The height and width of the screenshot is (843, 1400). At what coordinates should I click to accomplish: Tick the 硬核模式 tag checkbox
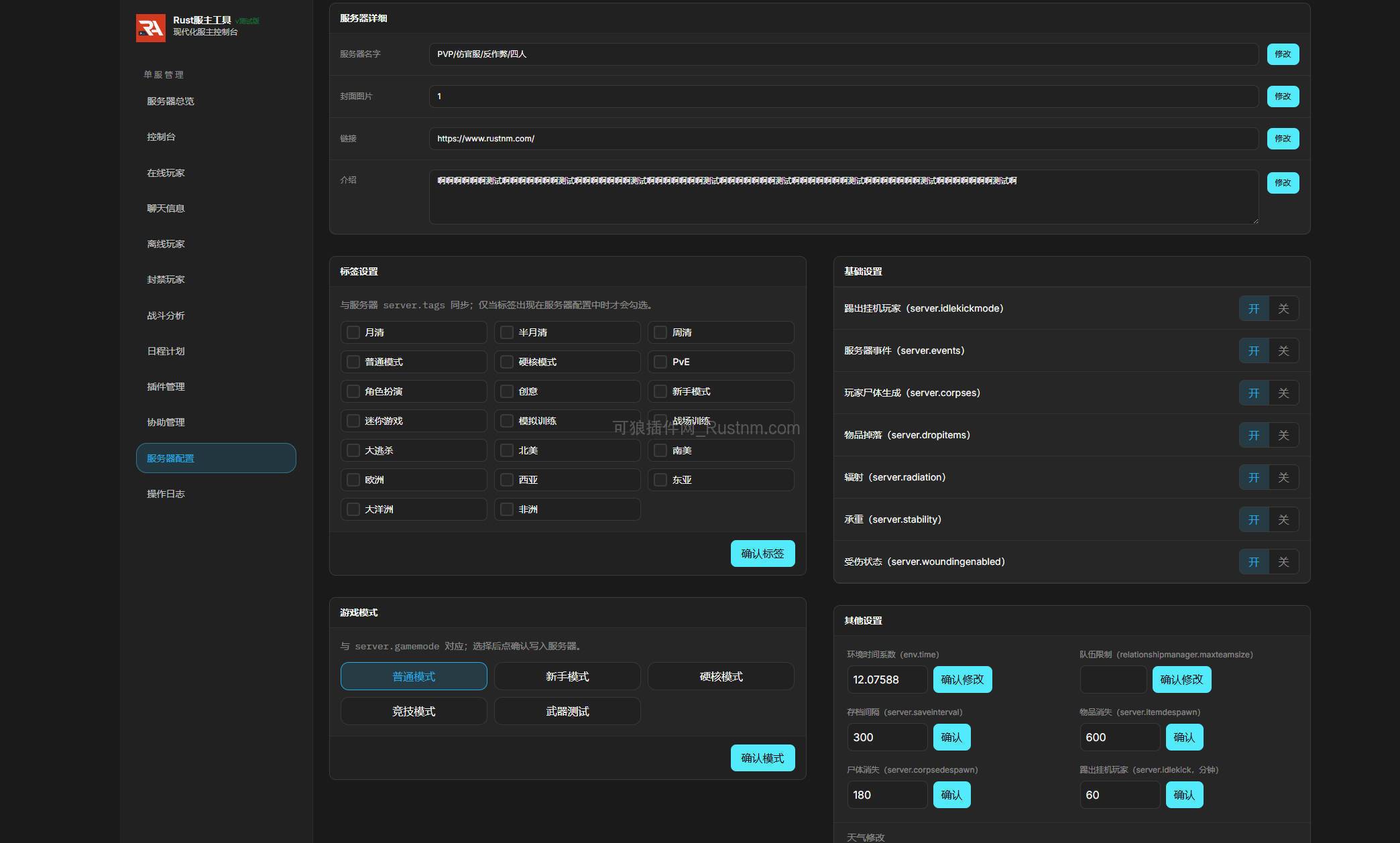pos(507,362)
